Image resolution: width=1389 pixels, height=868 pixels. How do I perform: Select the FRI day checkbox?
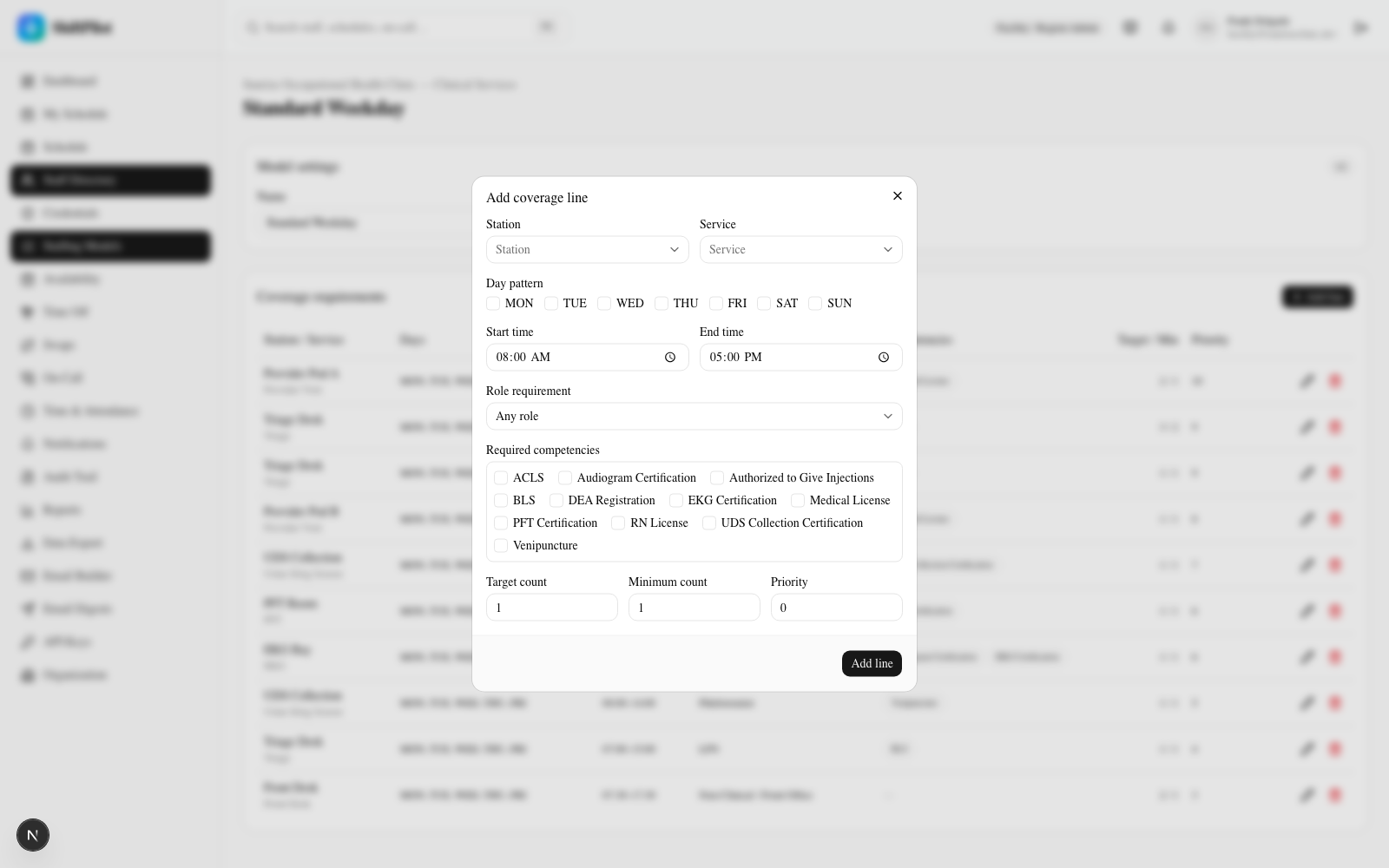(716, 304)
